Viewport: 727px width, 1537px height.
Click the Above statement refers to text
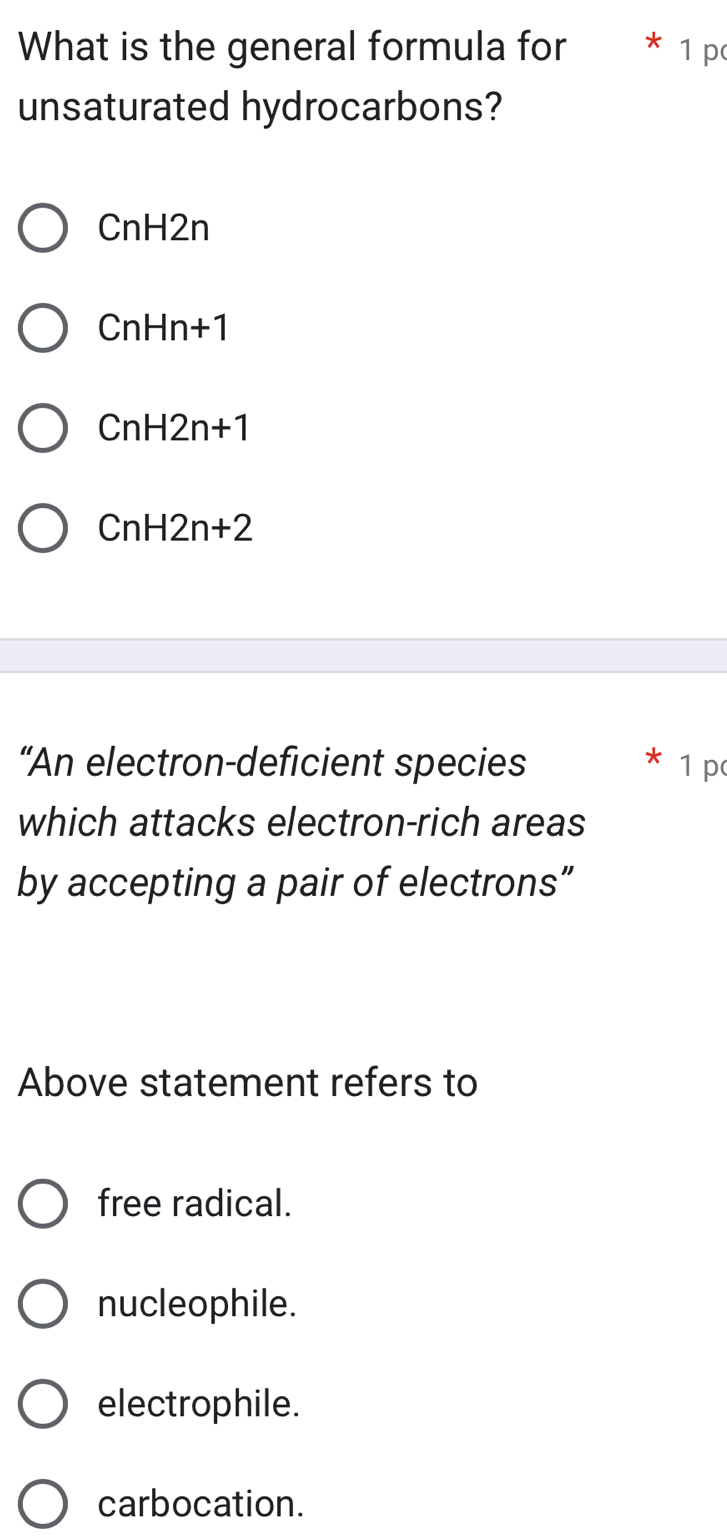point(247,1082)
